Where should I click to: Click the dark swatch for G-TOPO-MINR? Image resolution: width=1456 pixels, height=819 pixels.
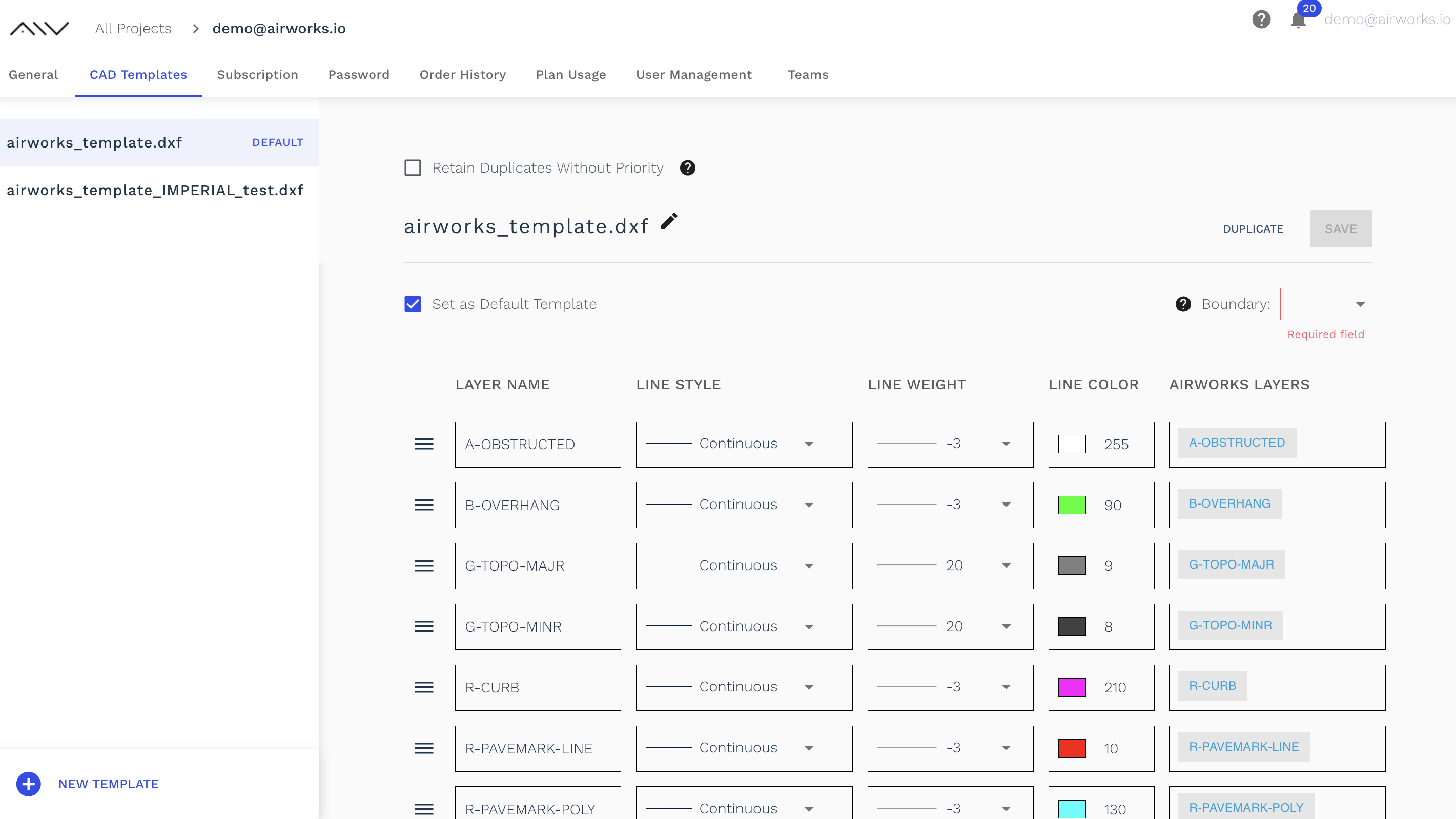point(1072,626)
